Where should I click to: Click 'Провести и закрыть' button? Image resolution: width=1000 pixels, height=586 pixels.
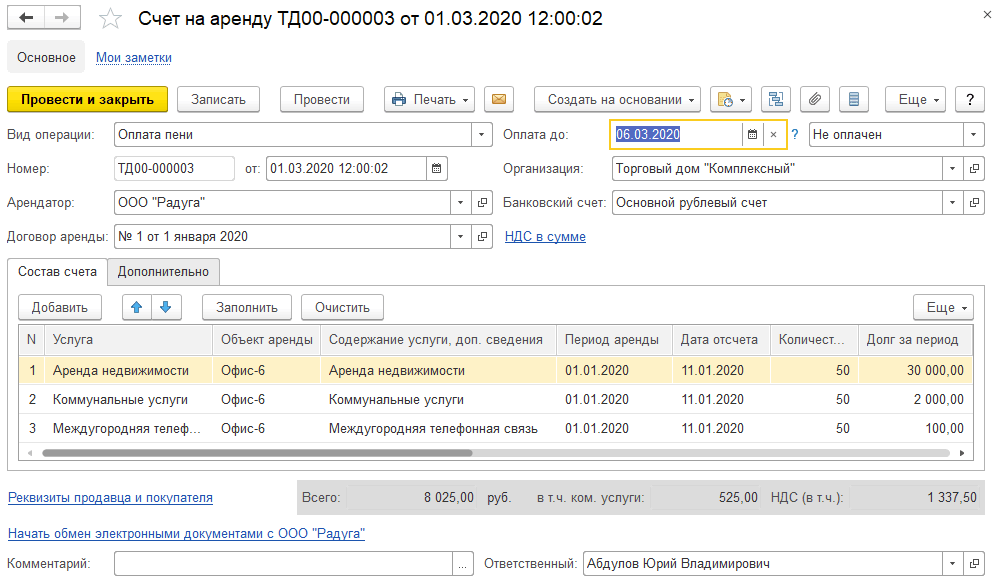(87, 99)
